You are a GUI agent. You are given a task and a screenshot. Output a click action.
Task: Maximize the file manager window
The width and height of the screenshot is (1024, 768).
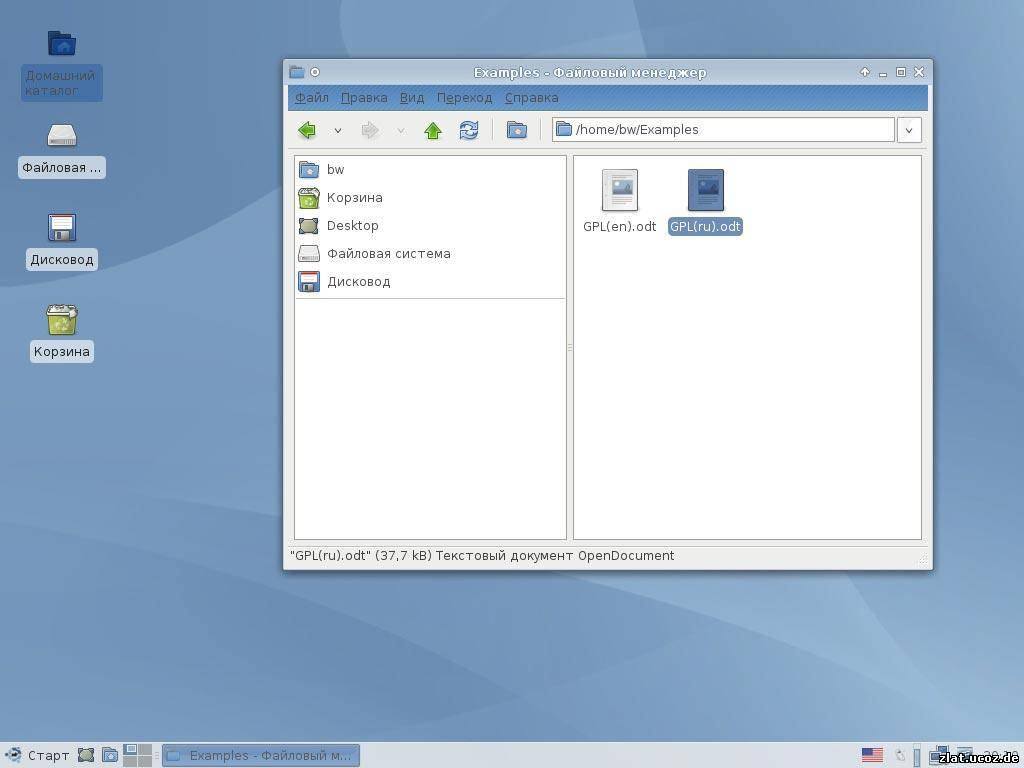click(901, 72)
